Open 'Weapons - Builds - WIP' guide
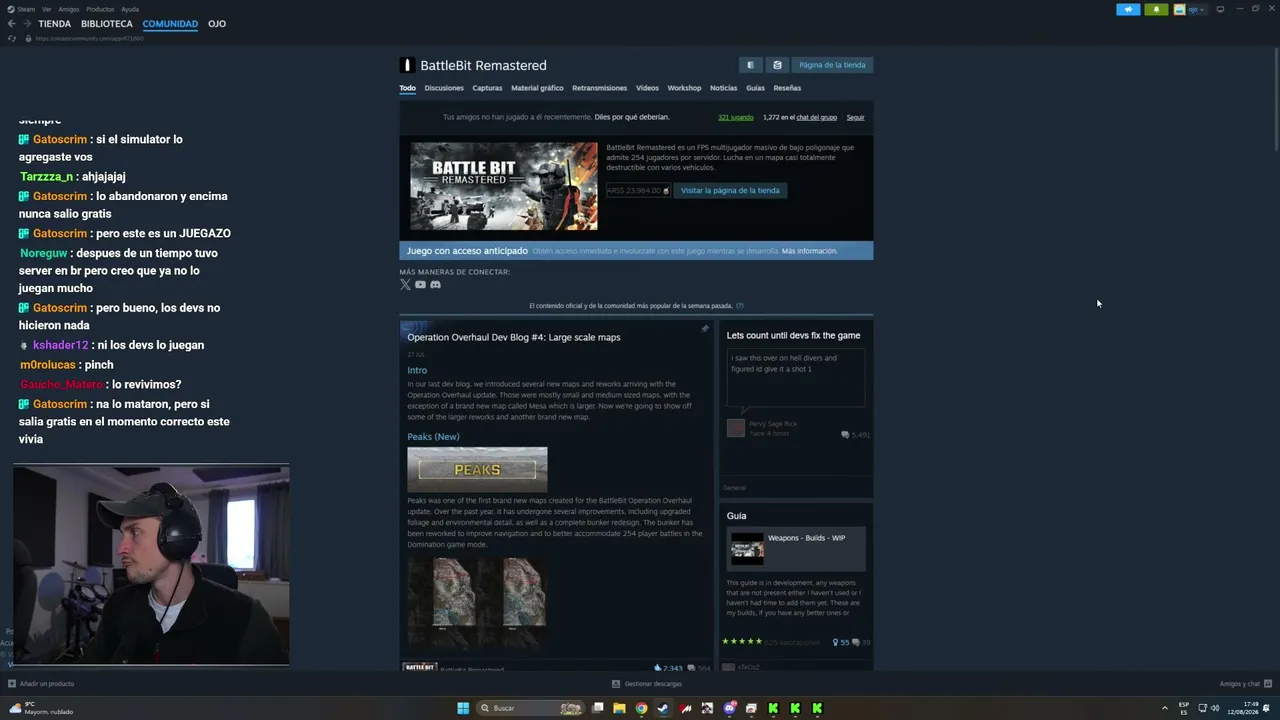 (x=807, y=538)
